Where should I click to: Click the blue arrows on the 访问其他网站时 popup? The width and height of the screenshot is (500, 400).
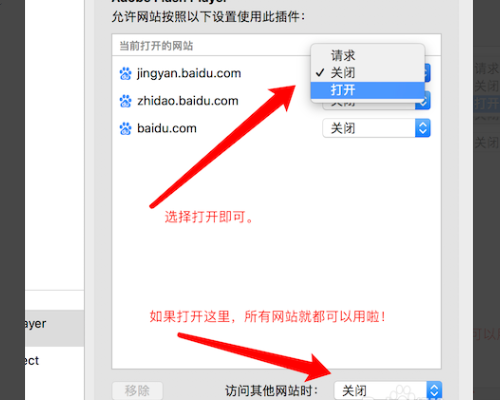tap(434, 390)
